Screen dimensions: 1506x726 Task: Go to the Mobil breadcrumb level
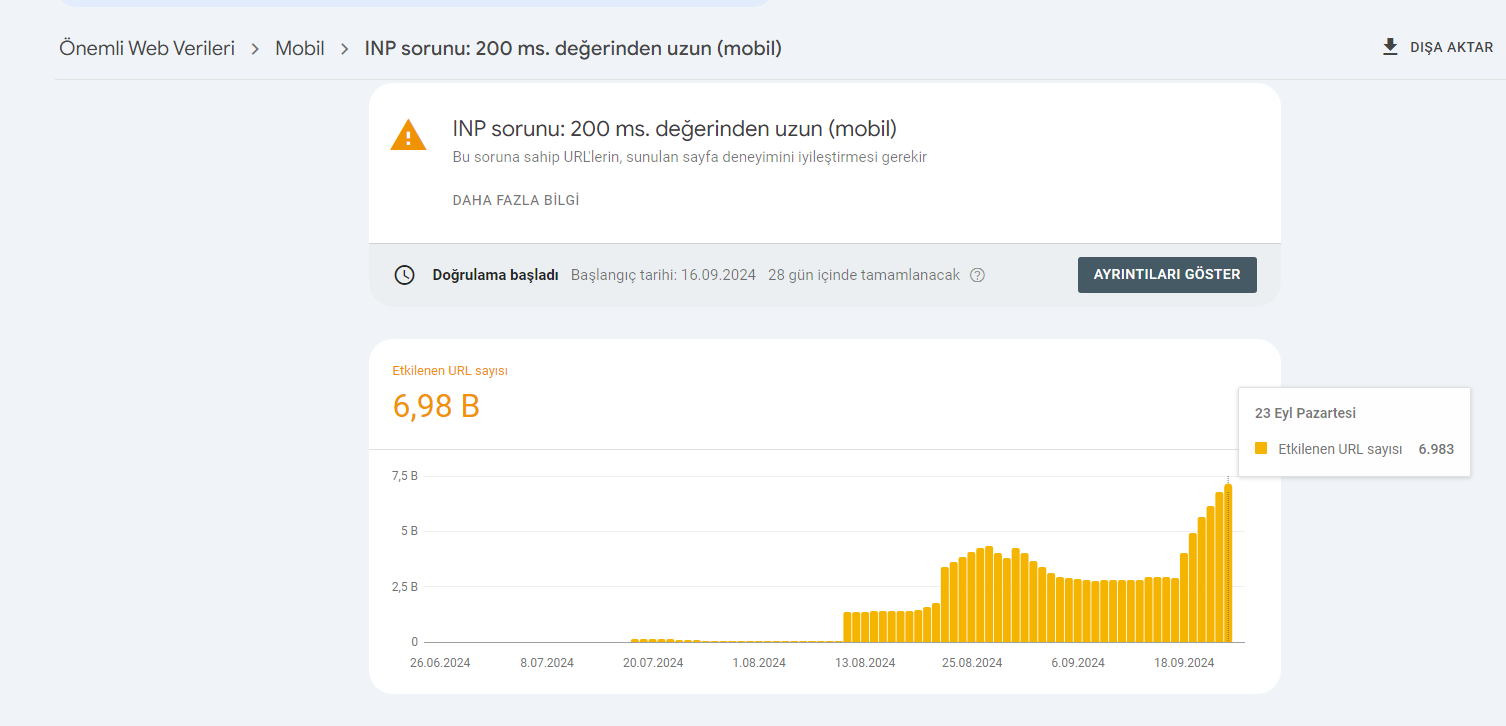click(300, 48)
